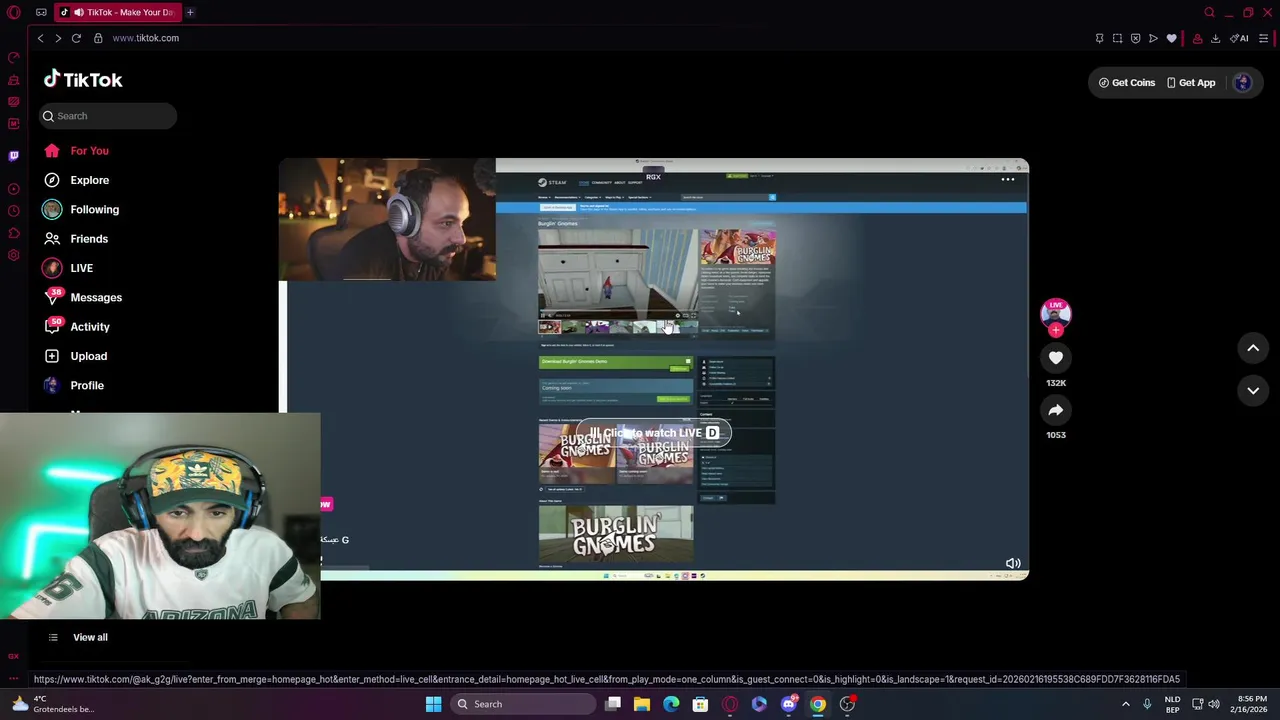1280x720 pixels.
Task: Click the Get Coins button
Action: [1126, 83]
